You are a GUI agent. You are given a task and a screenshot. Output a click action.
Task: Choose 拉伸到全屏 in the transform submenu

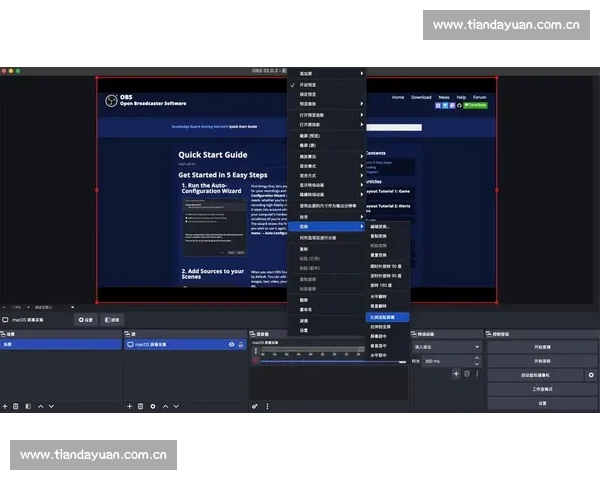click(x=388, y=327)
